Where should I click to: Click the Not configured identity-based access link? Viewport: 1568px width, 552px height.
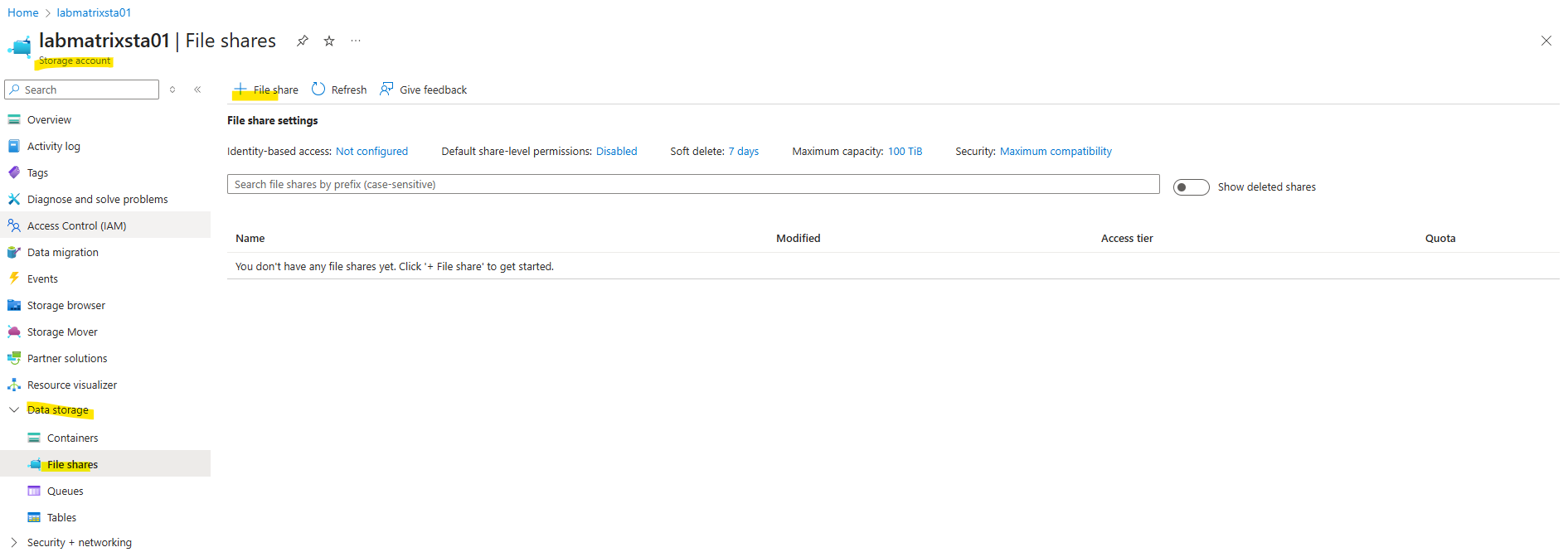(371, 152)
